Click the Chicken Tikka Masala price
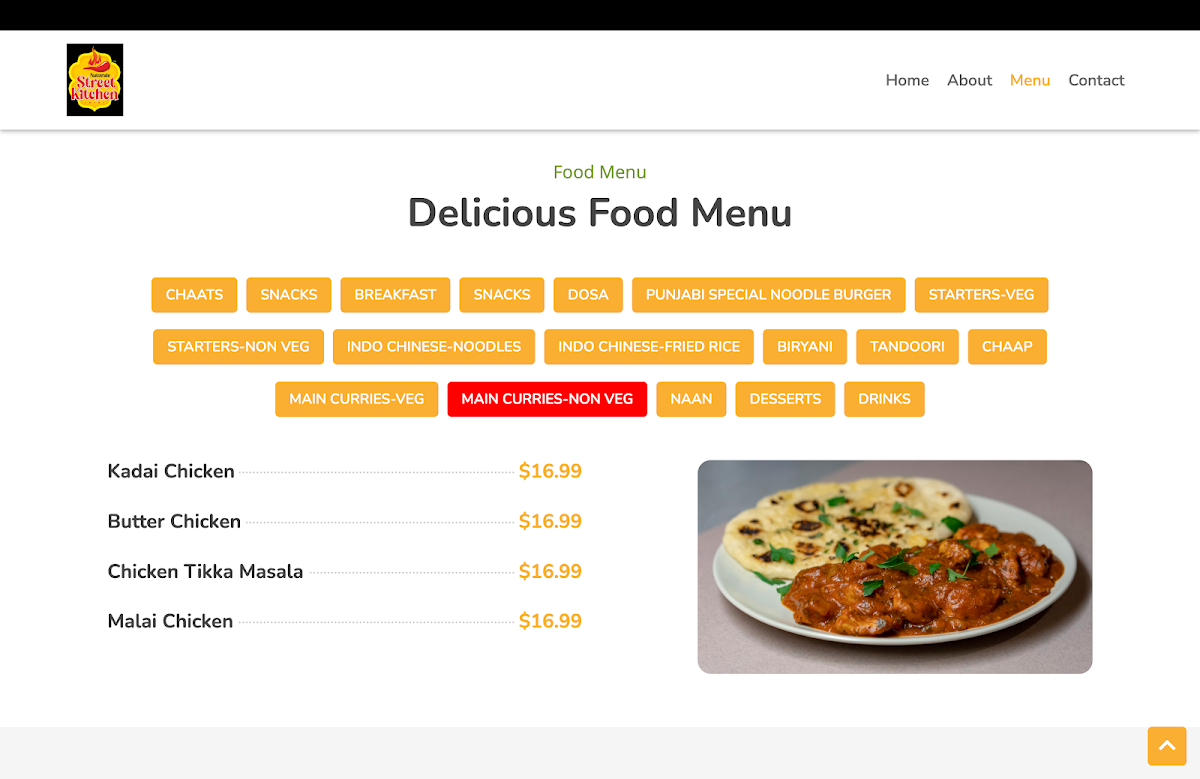 [x=550, y=571]
